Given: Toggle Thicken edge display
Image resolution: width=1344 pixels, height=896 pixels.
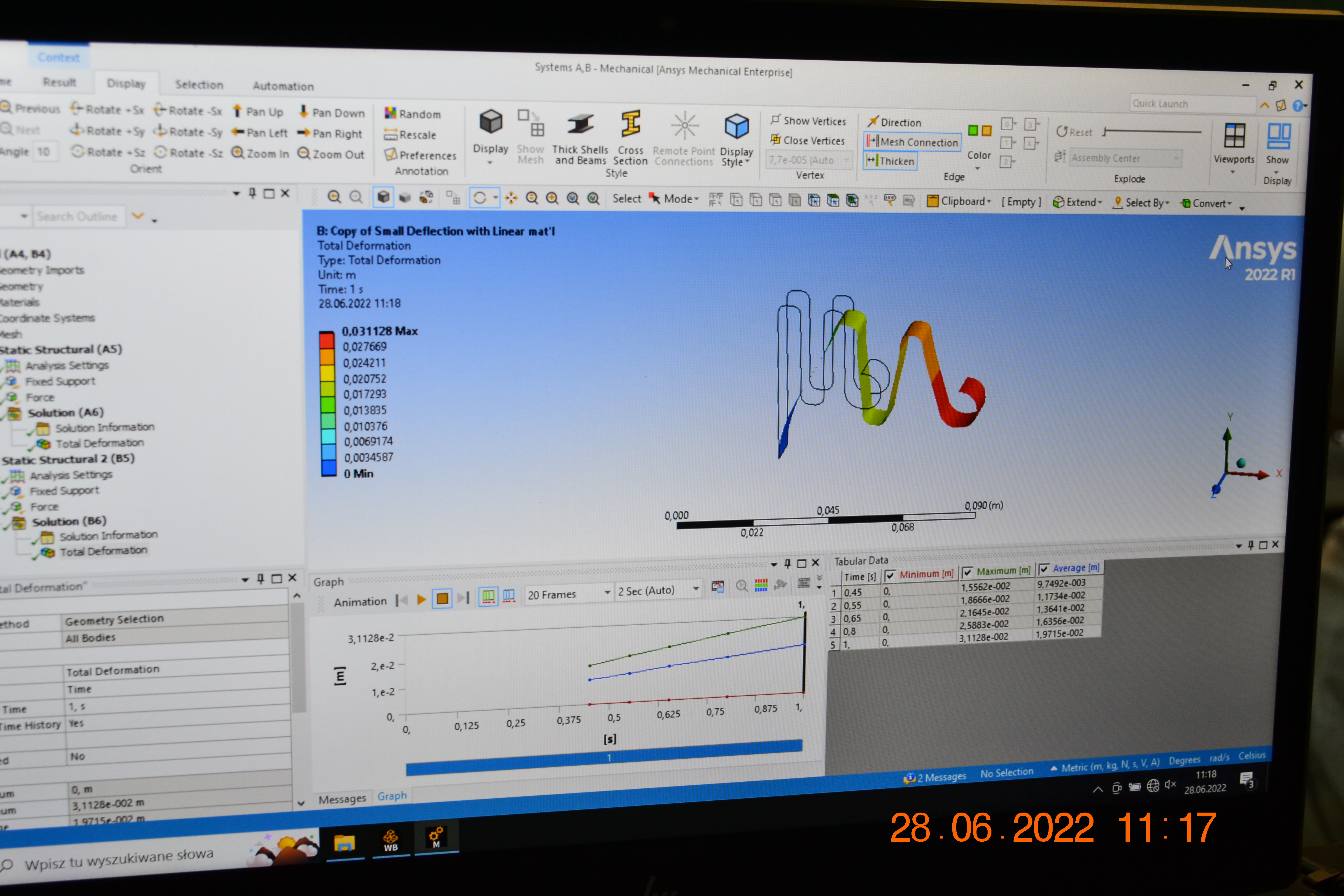Looking at the screenshot, I should pos(891,161).
